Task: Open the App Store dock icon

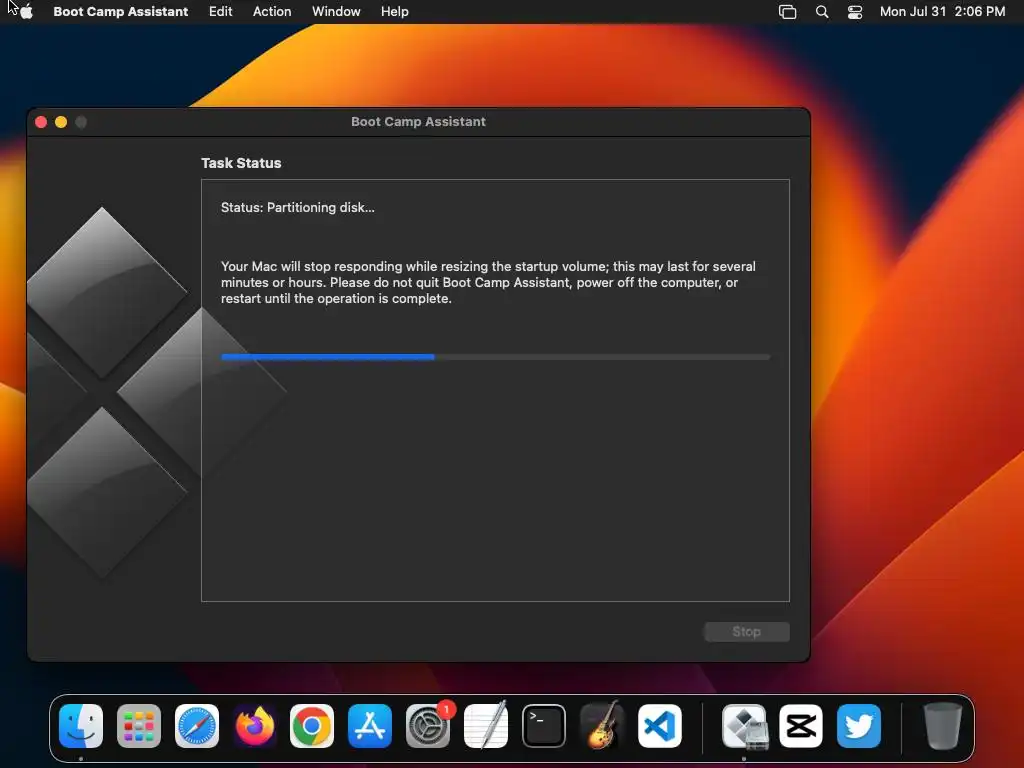Action: pyautogui.click(x=370, y=726)
